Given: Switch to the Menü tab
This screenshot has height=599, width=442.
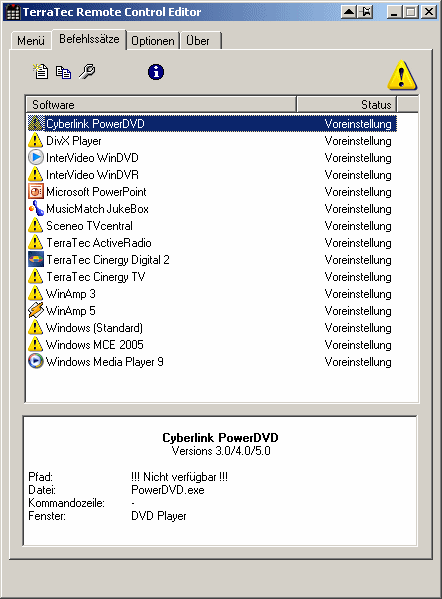Looking at the screenshot, I should click(x=31, y=41).
